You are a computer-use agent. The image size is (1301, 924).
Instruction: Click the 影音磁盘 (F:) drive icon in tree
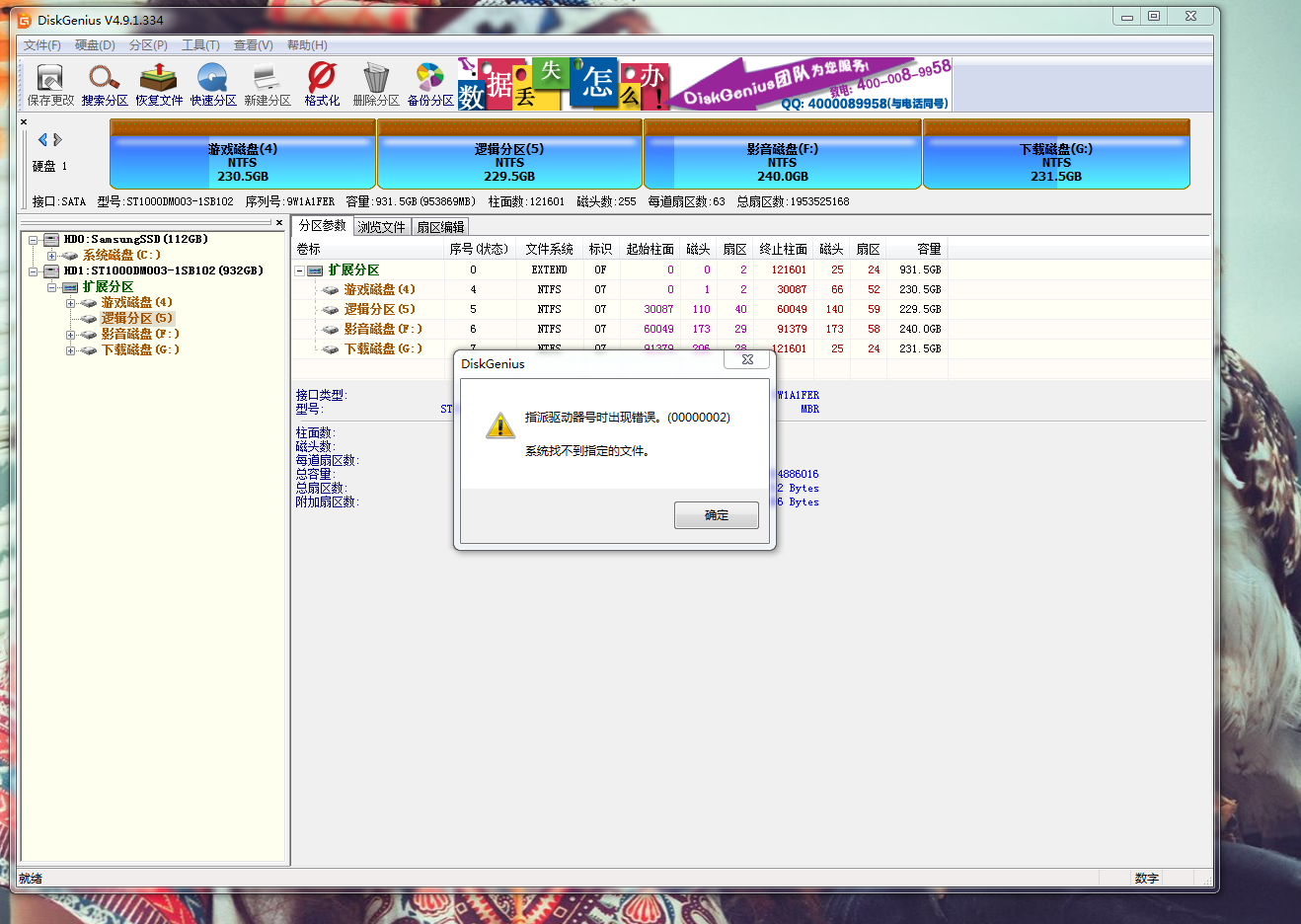(89, 335)
